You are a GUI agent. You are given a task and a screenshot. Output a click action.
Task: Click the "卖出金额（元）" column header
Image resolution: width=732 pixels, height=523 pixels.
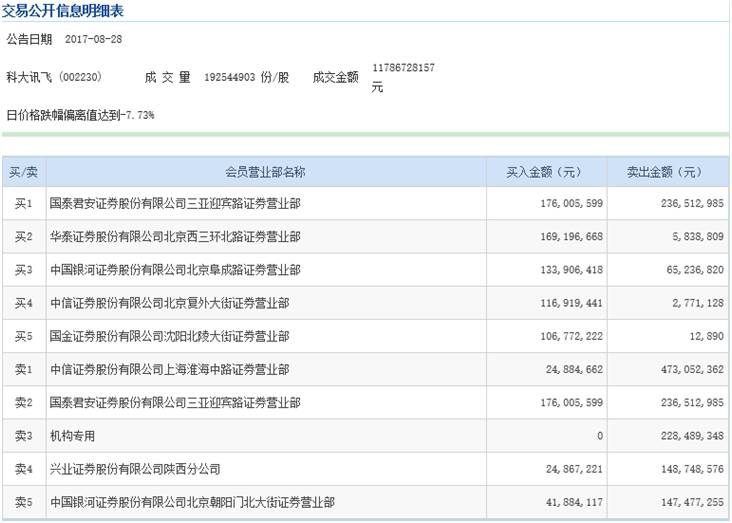tap(667, 172)
